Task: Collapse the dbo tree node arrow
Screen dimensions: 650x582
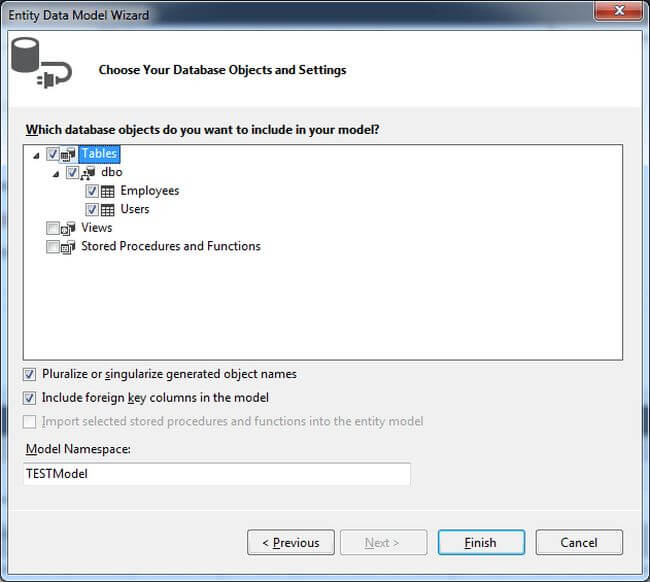Action: 56,174
